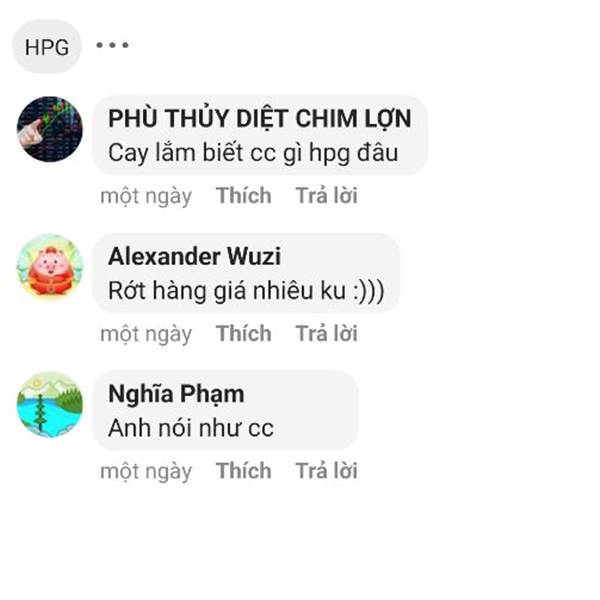The width and height of the screenshot is (600, 600).
Task: Like Nghĩa Phạm's comment with Thích
Action: [244, 471]
